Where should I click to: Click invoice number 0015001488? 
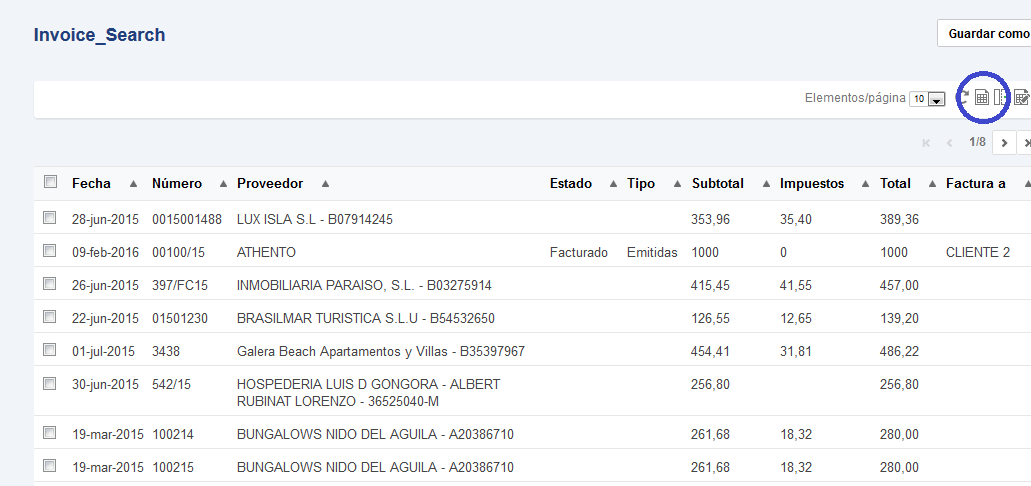[x=187, y=220]
